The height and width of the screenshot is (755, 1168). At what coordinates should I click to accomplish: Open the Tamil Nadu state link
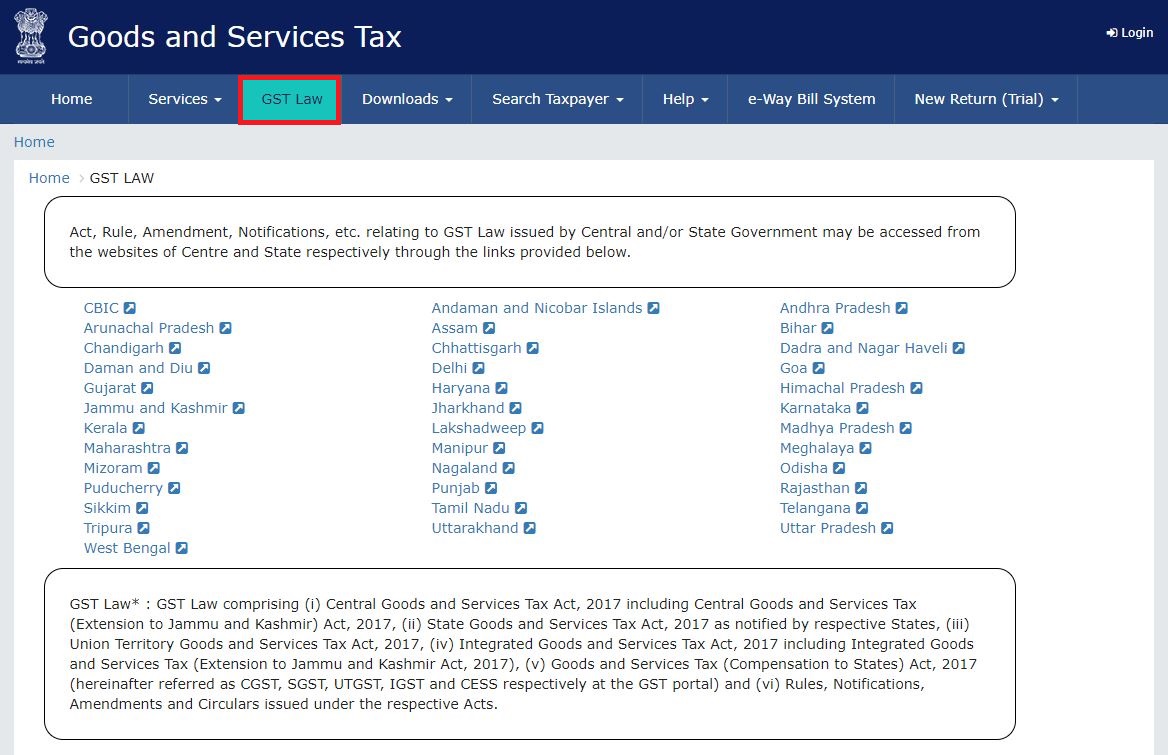point(470,507)
